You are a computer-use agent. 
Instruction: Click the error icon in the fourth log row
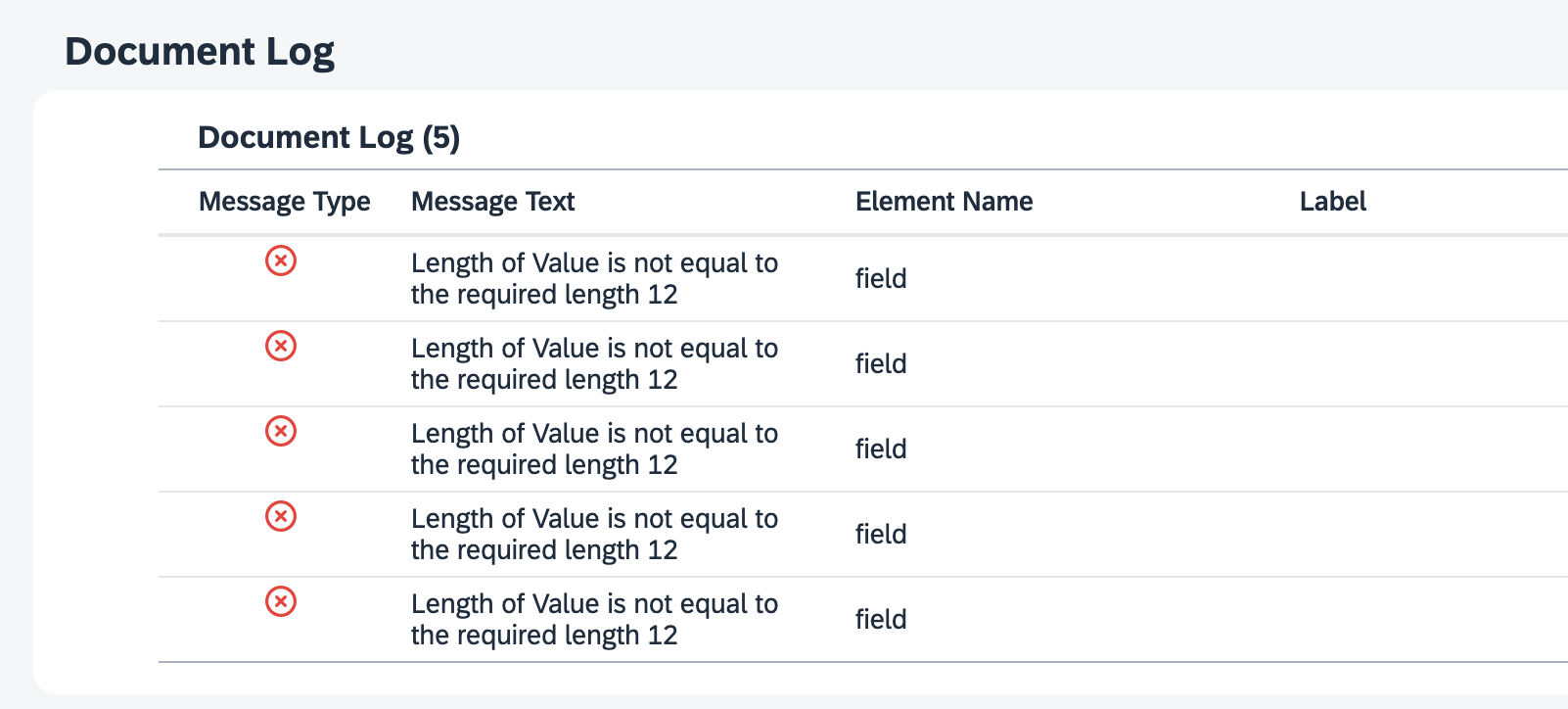coord(281,516)
